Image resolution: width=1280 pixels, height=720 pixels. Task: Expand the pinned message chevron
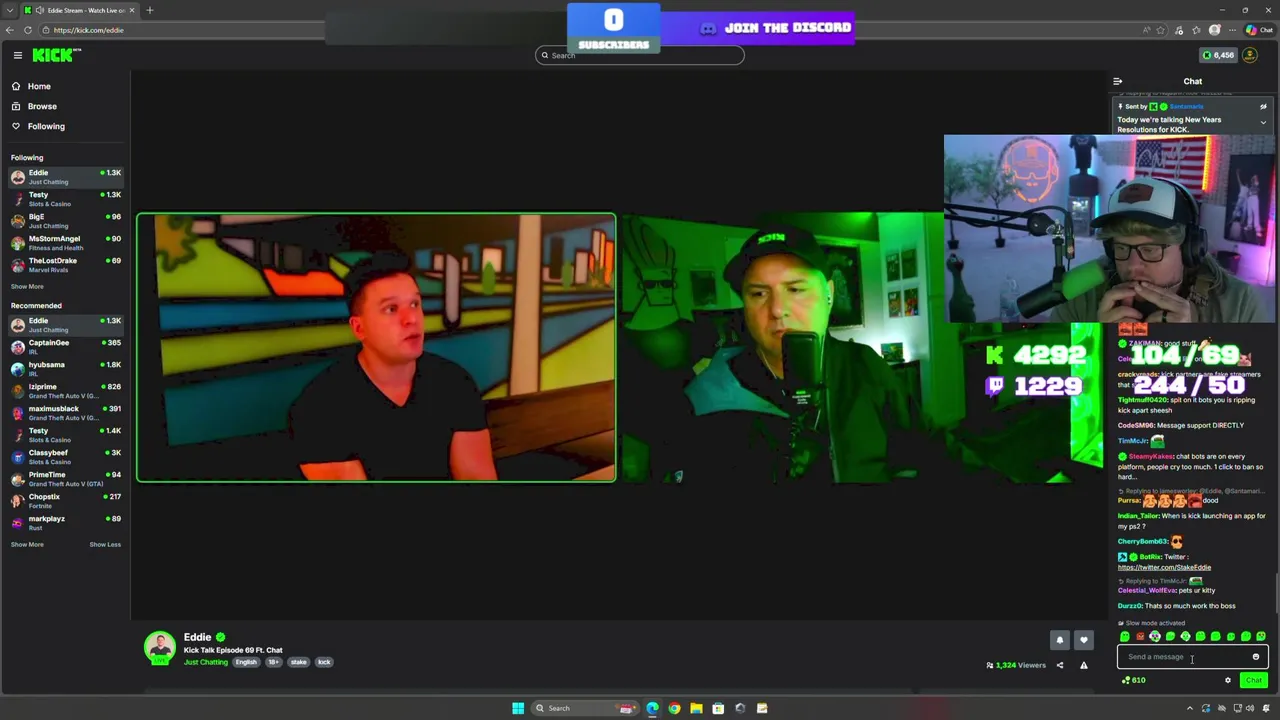[x=1263, y=123]
